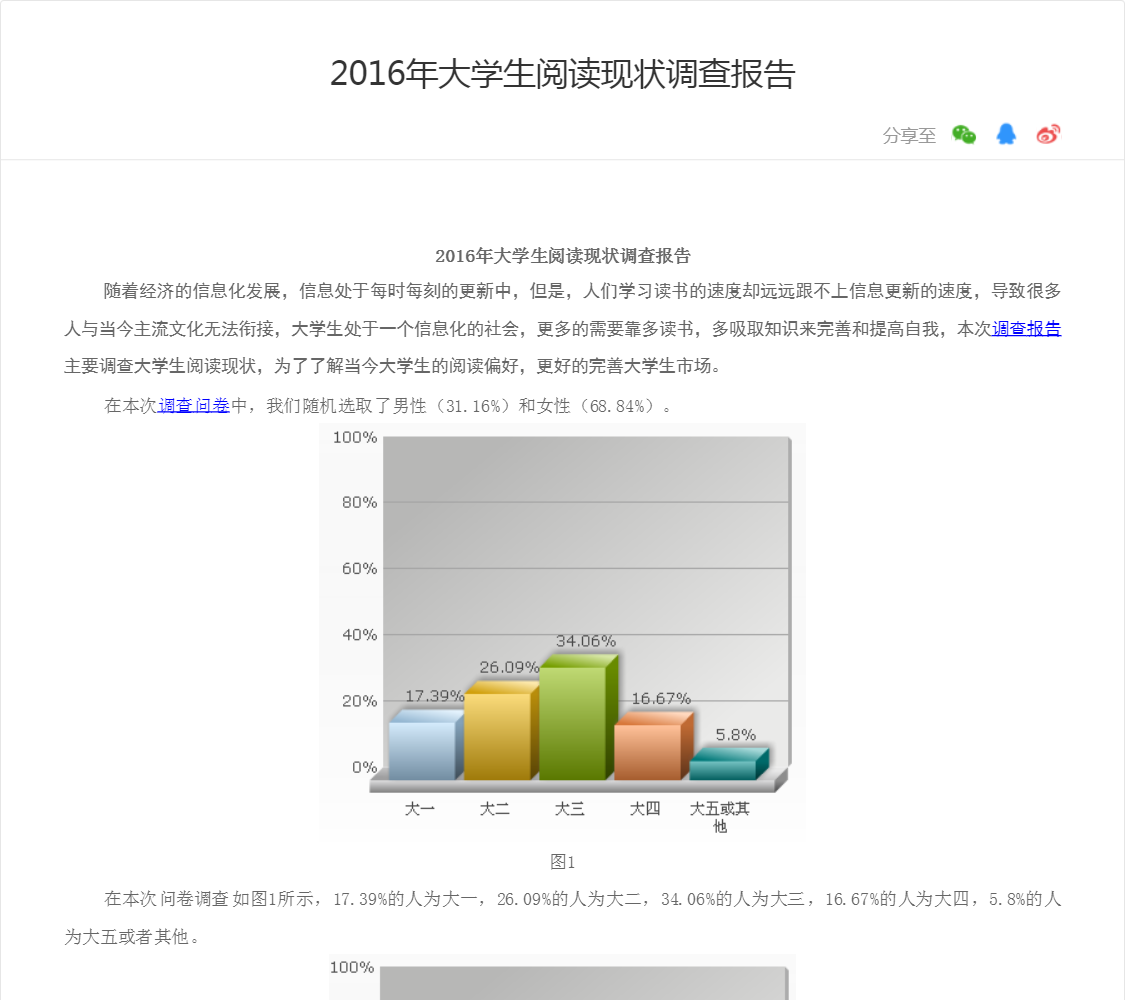Share the report to WeChat
Image resolution: width=1125 pixels, height=1000 pixels.
(964, 134)
